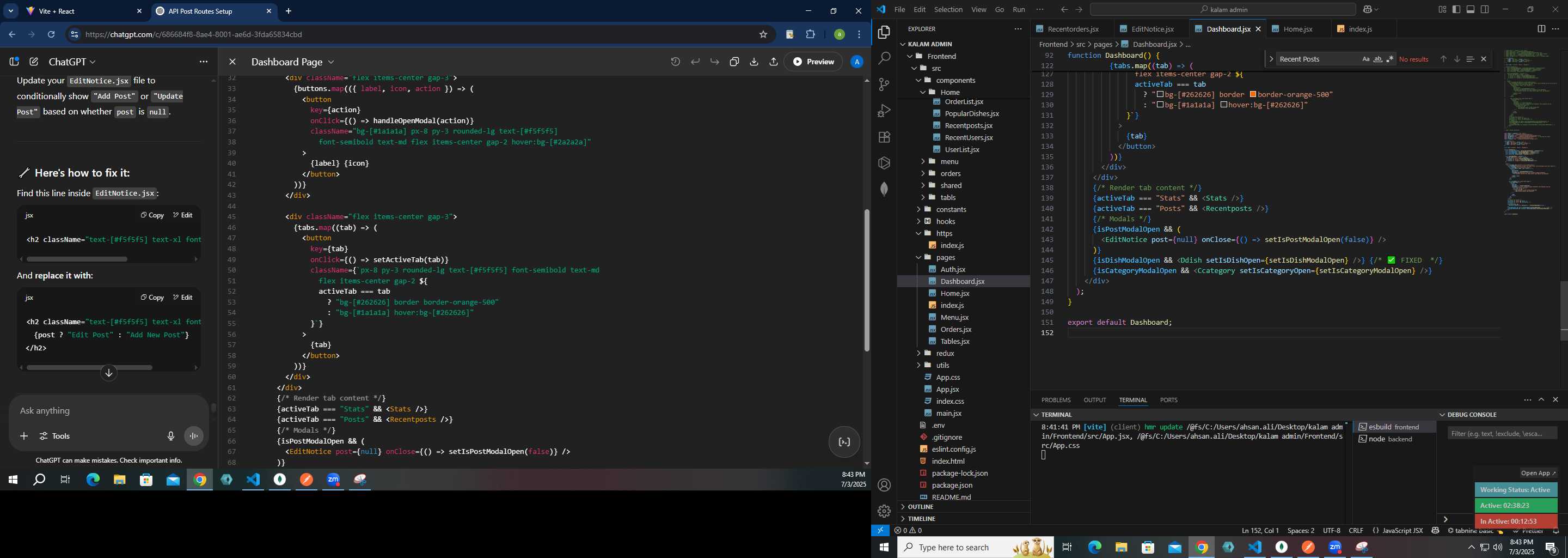Start a new chat in ChatGPT
1568x558 pixels.
(x=34, y=62)
